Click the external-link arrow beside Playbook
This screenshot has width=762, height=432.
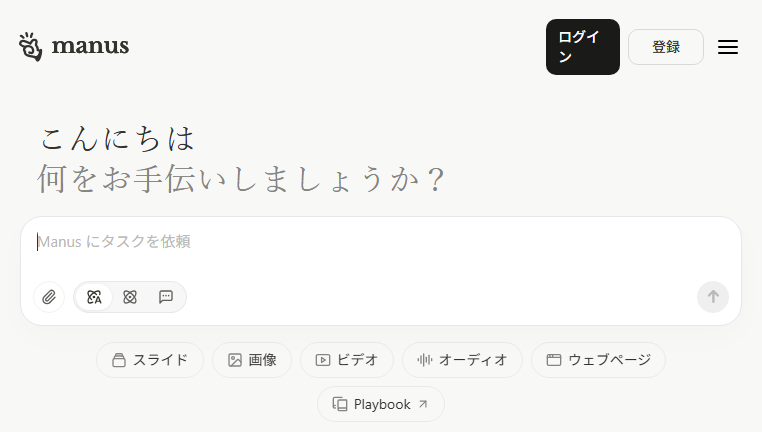[423, 404]
